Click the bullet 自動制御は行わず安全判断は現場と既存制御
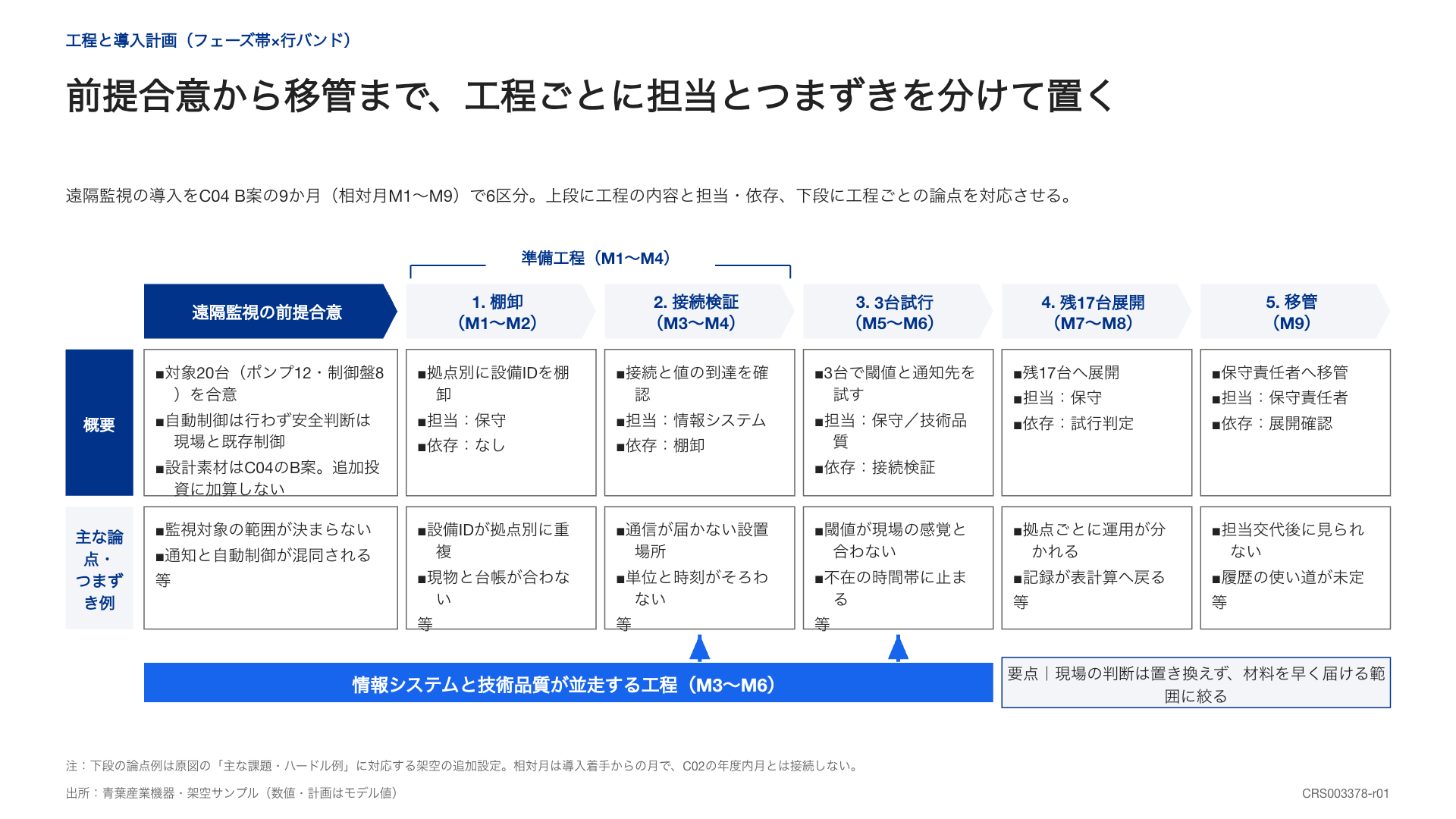The image size is (1456, 819). [263, 430]
